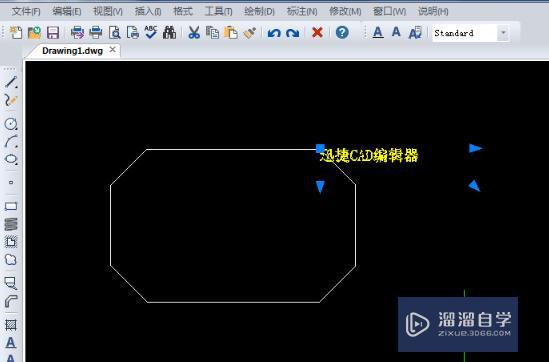Screen dimensions: 549x362
Task: Click the open file folder icon
Action: 34,33
